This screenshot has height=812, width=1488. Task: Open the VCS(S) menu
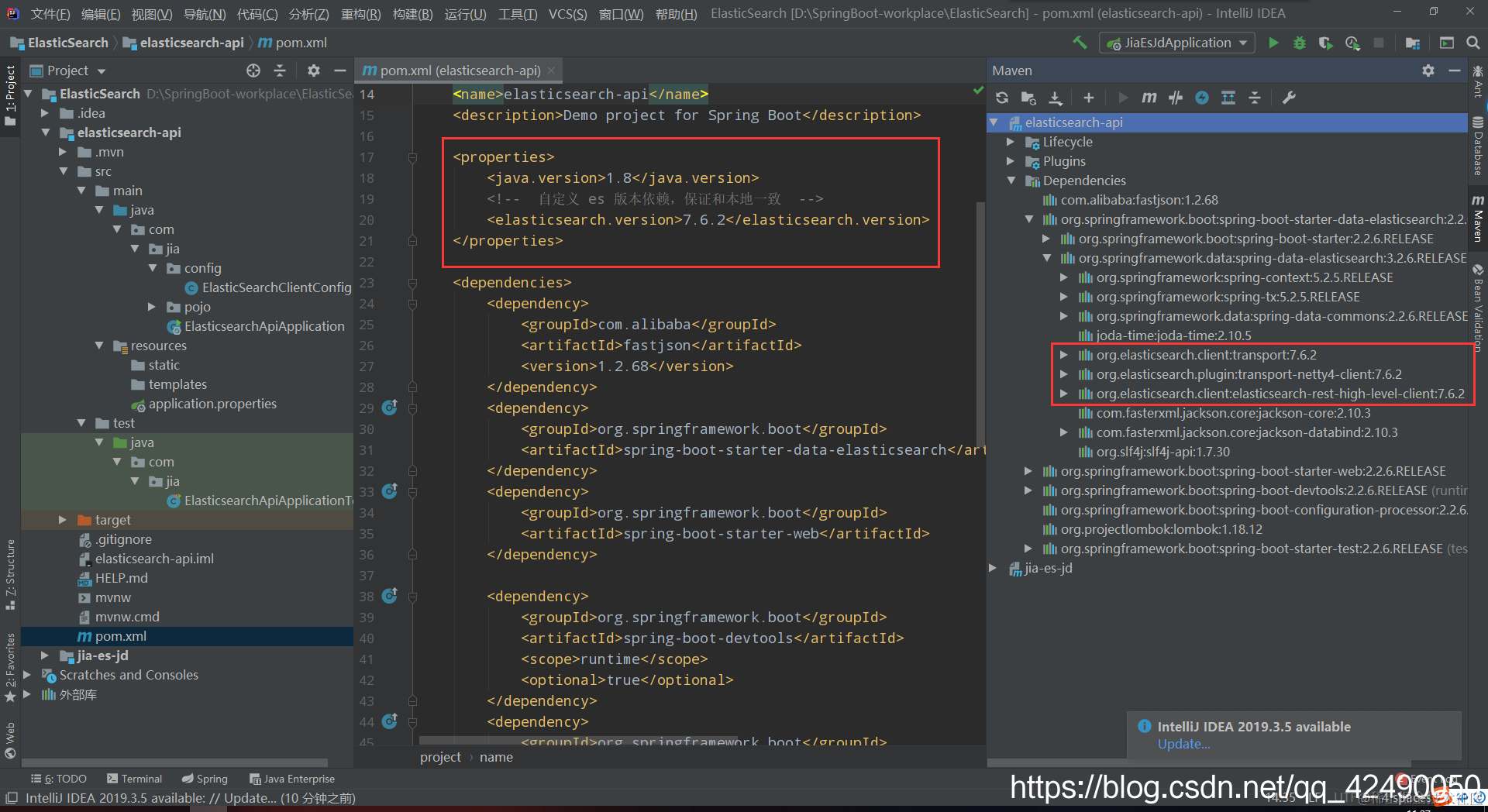[568, 14]
